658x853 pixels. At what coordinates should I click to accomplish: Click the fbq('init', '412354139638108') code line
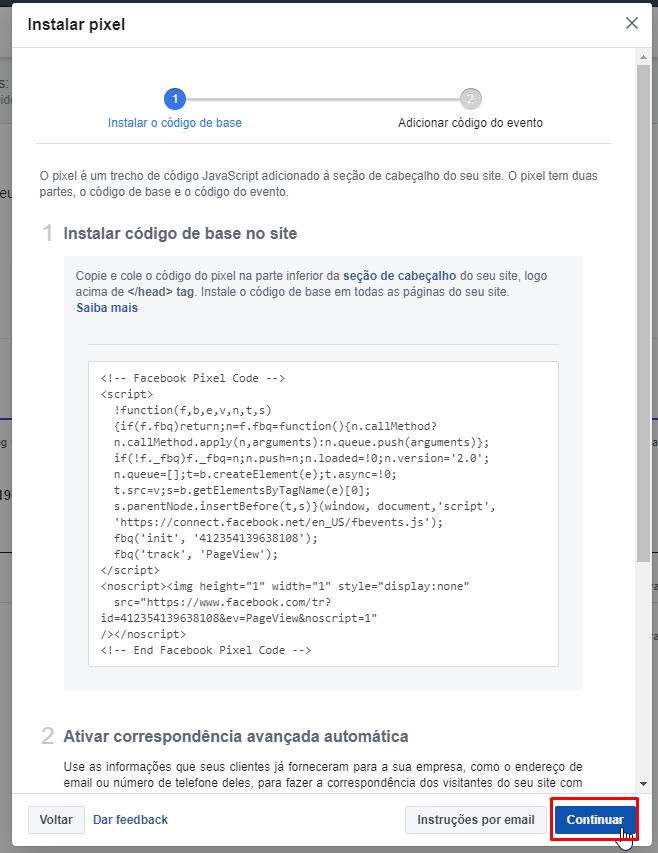[x=216, y=539]
